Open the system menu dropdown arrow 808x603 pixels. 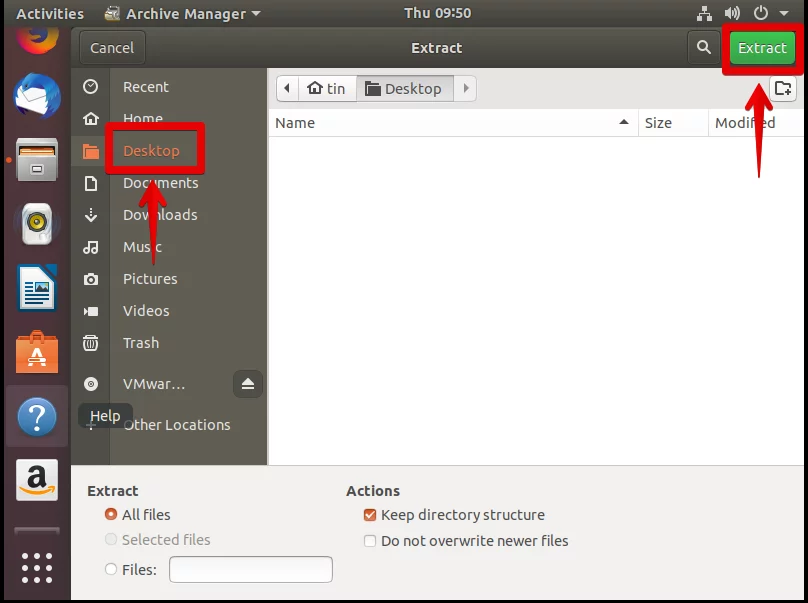point(784,13)
